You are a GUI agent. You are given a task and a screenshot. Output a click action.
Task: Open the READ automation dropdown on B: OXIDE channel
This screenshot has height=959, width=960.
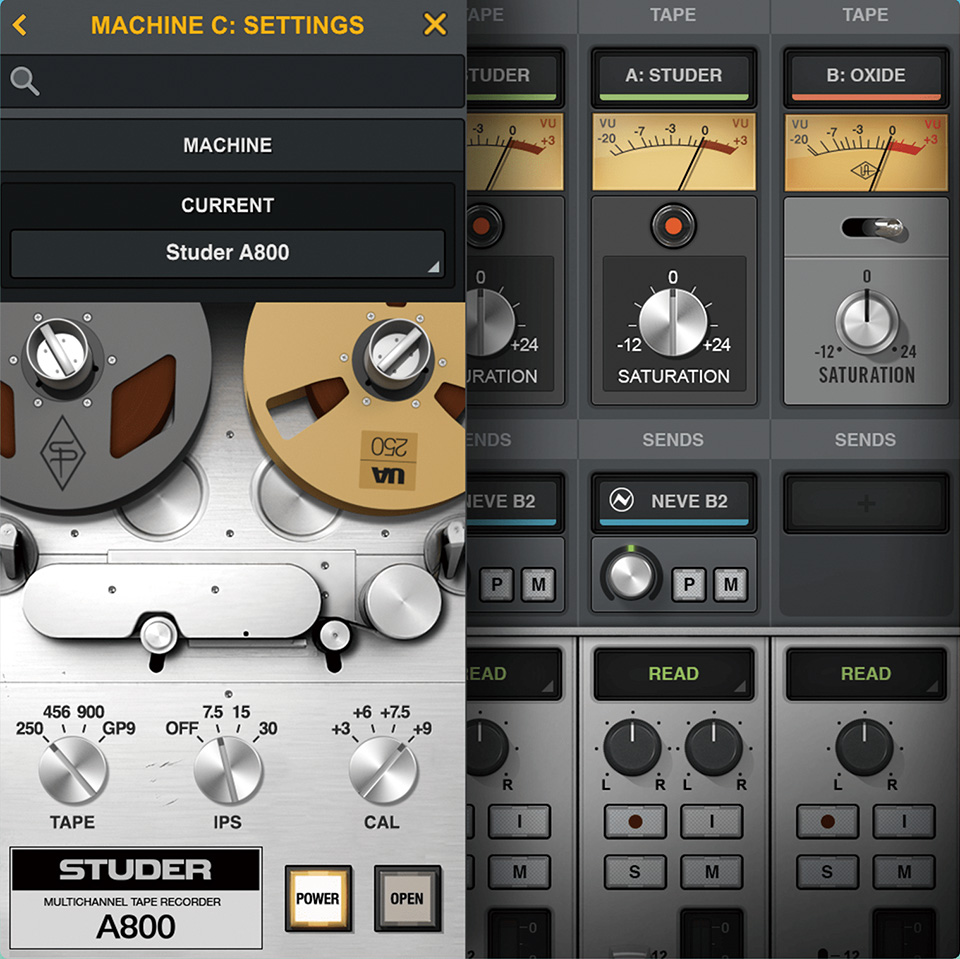click(866, 674)
